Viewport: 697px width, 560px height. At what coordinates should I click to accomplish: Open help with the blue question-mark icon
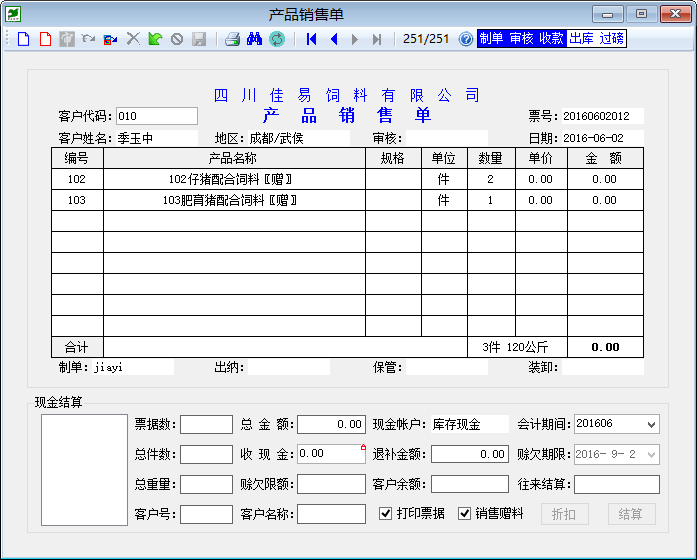pyautogui.click(x=466, y=39)
